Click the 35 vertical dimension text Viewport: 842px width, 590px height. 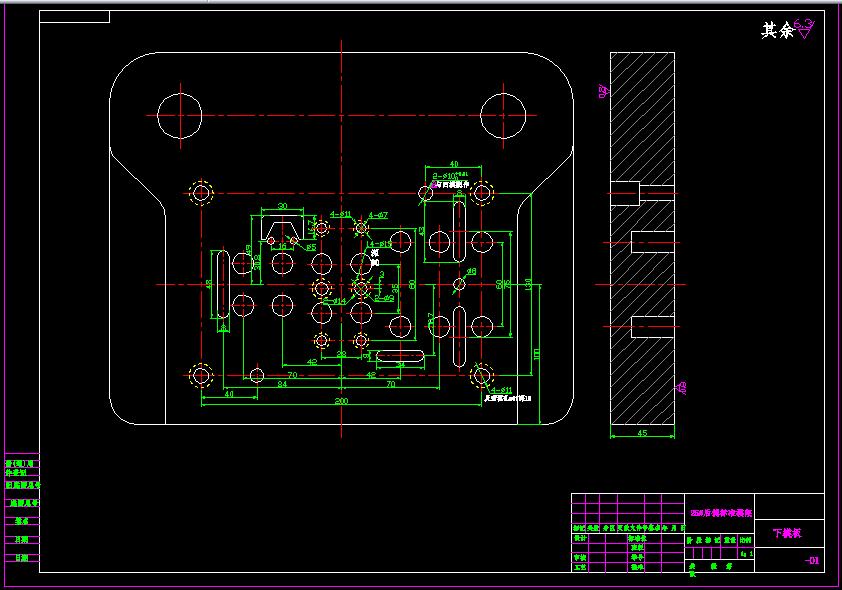coord(396,288)
